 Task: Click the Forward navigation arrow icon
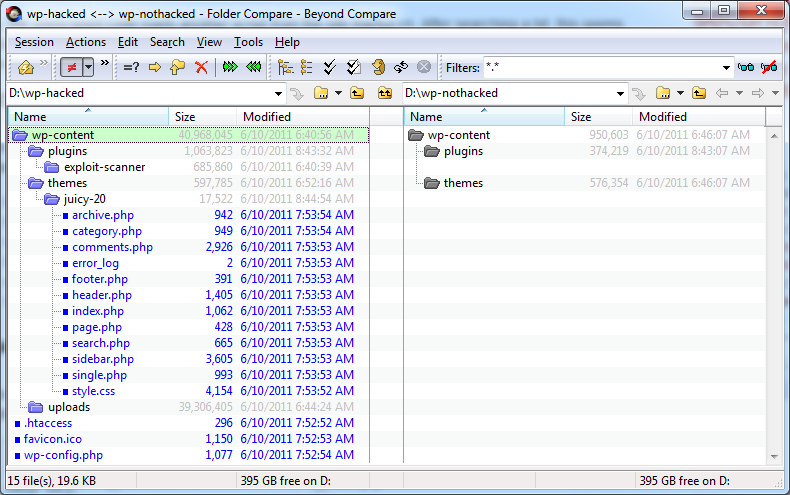click(757, 93)
